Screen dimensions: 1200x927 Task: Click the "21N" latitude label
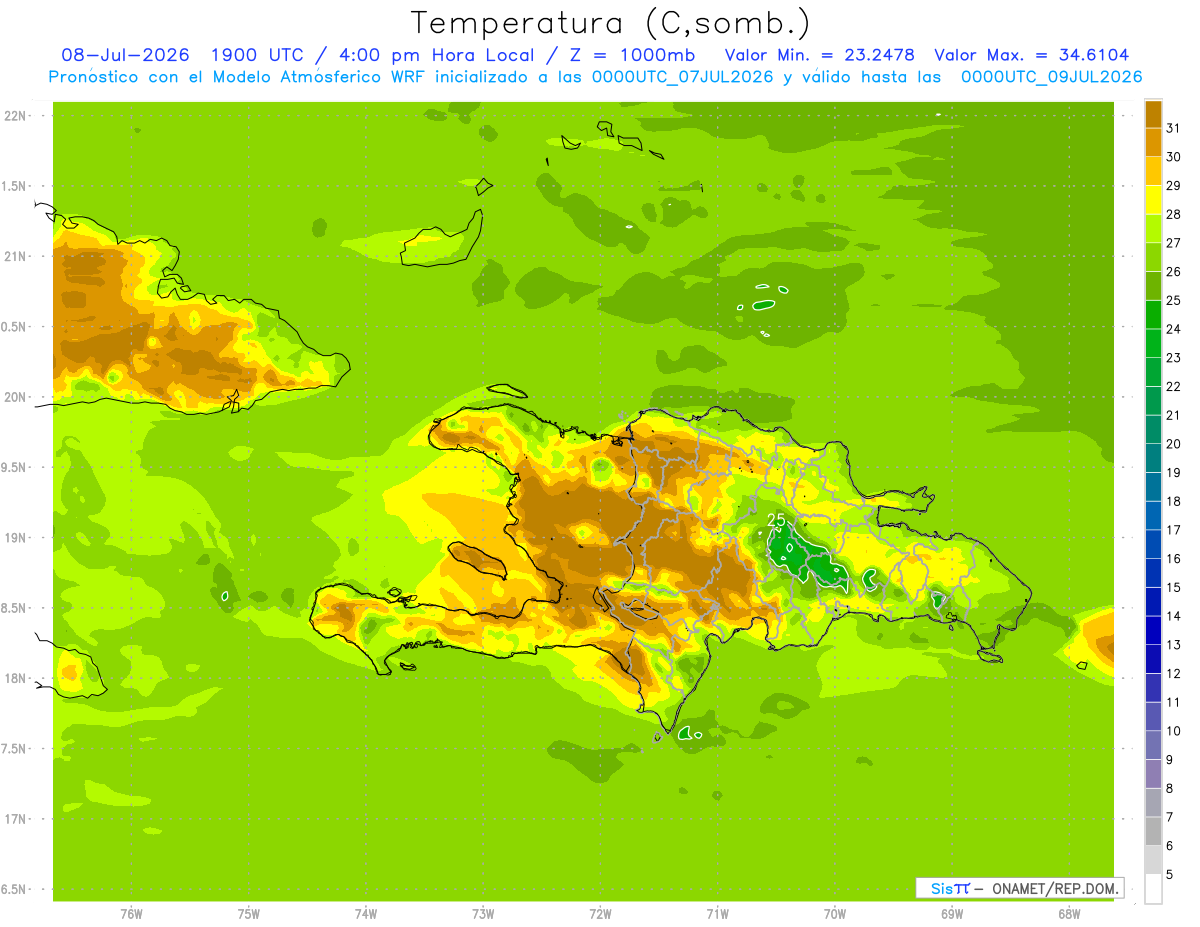16,256
